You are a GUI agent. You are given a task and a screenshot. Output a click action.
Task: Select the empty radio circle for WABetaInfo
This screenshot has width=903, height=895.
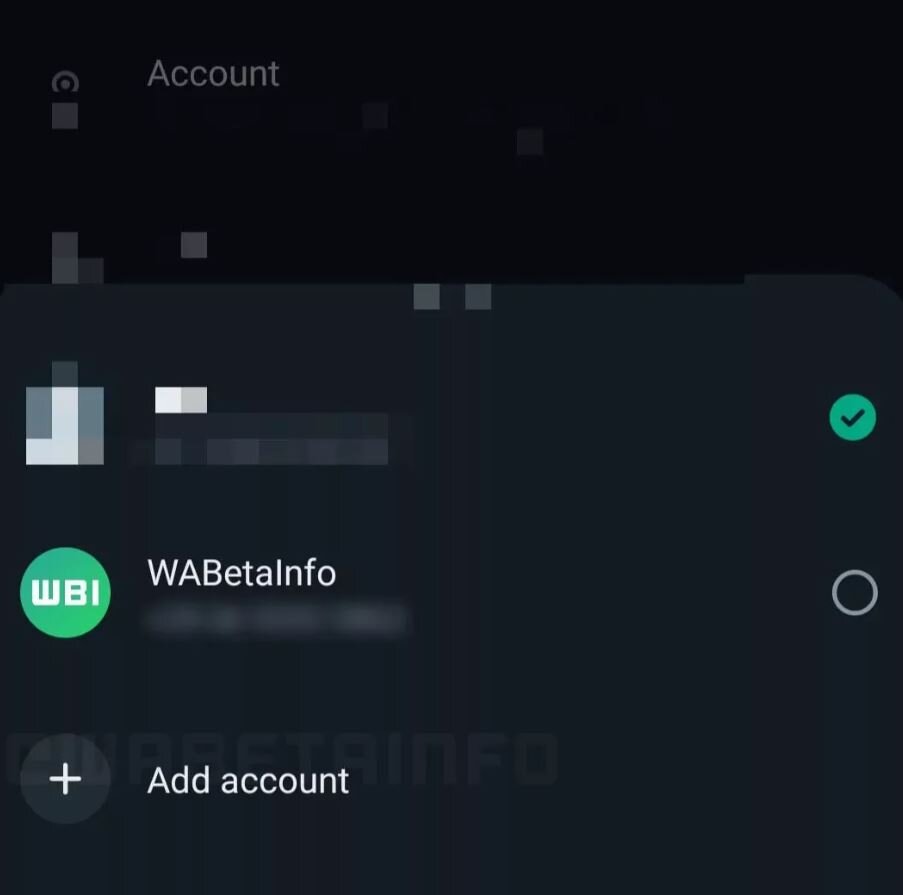(855, 593)
